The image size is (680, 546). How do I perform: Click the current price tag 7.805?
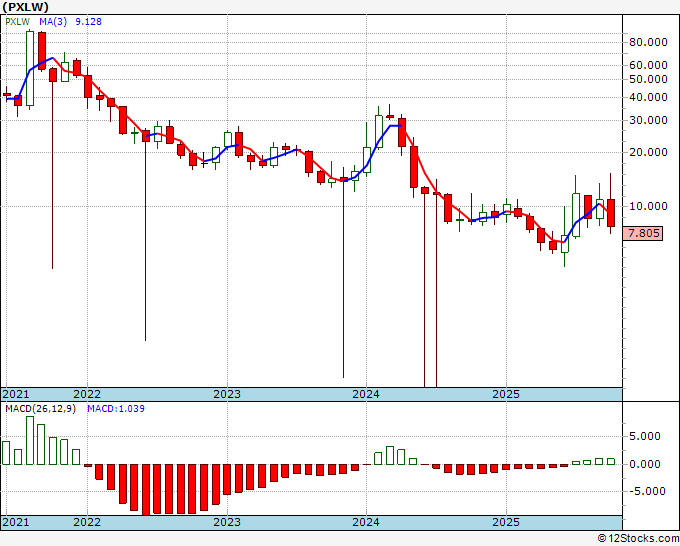click(x=643, y=233)
